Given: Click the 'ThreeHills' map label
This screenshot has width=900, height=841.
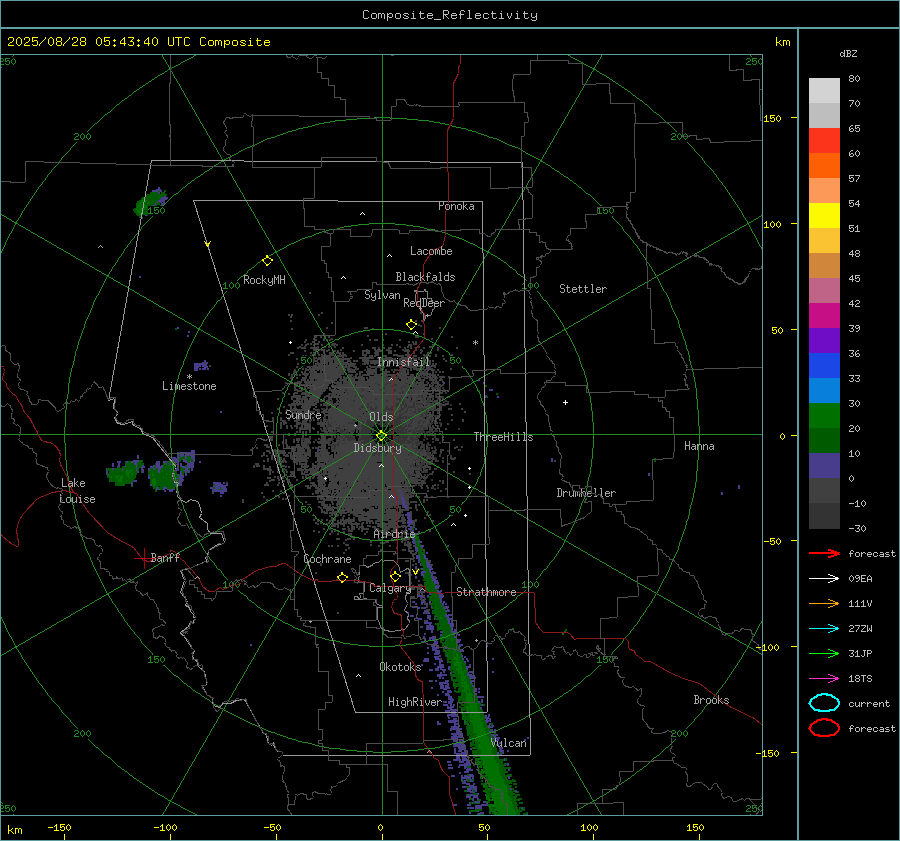Looking at the screenshot, I should point(503,437).
